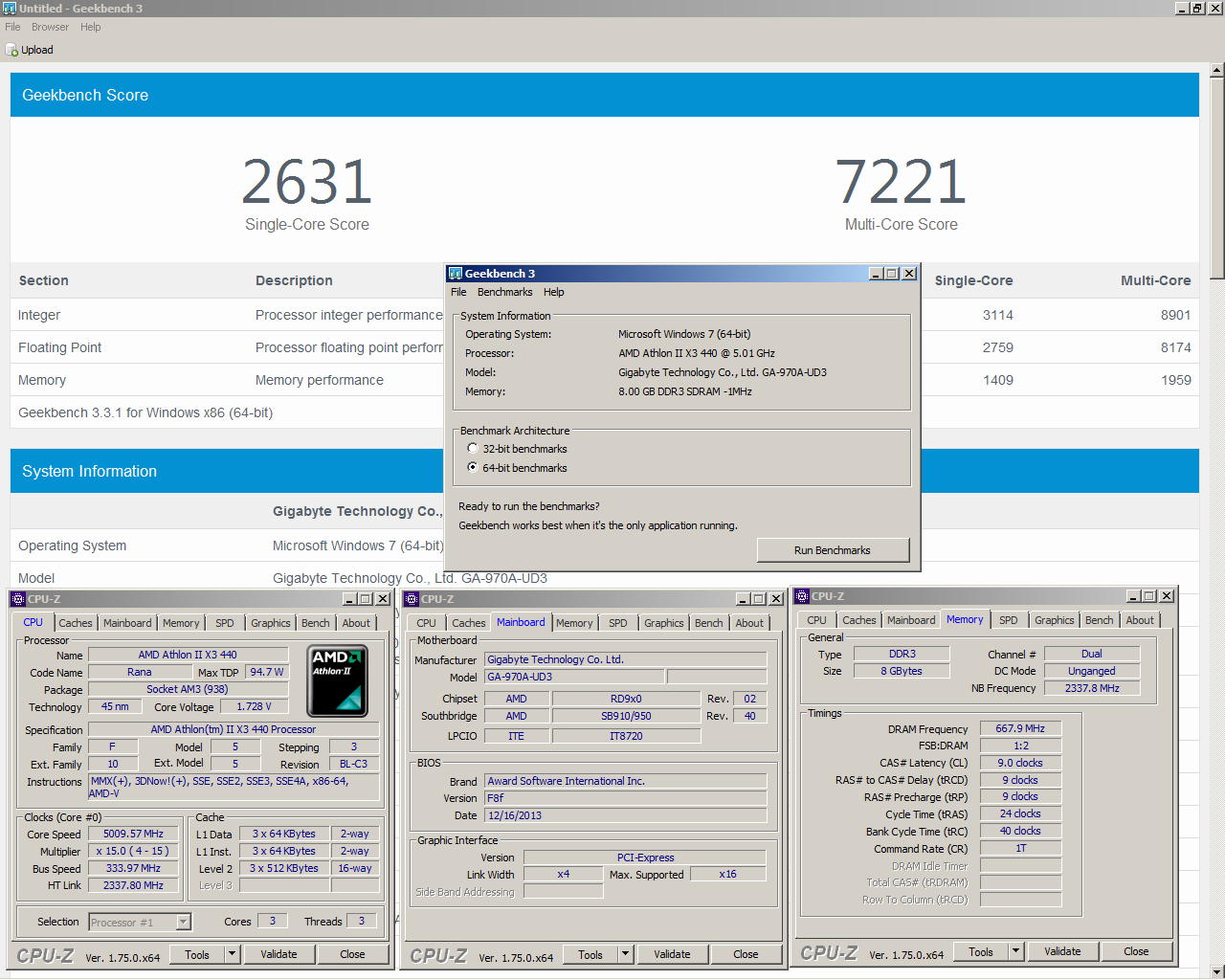This screenshot has width=1225, height=980.
Task: Click the NB Frequency 2337.8 MHz field
Action: 1092,688
